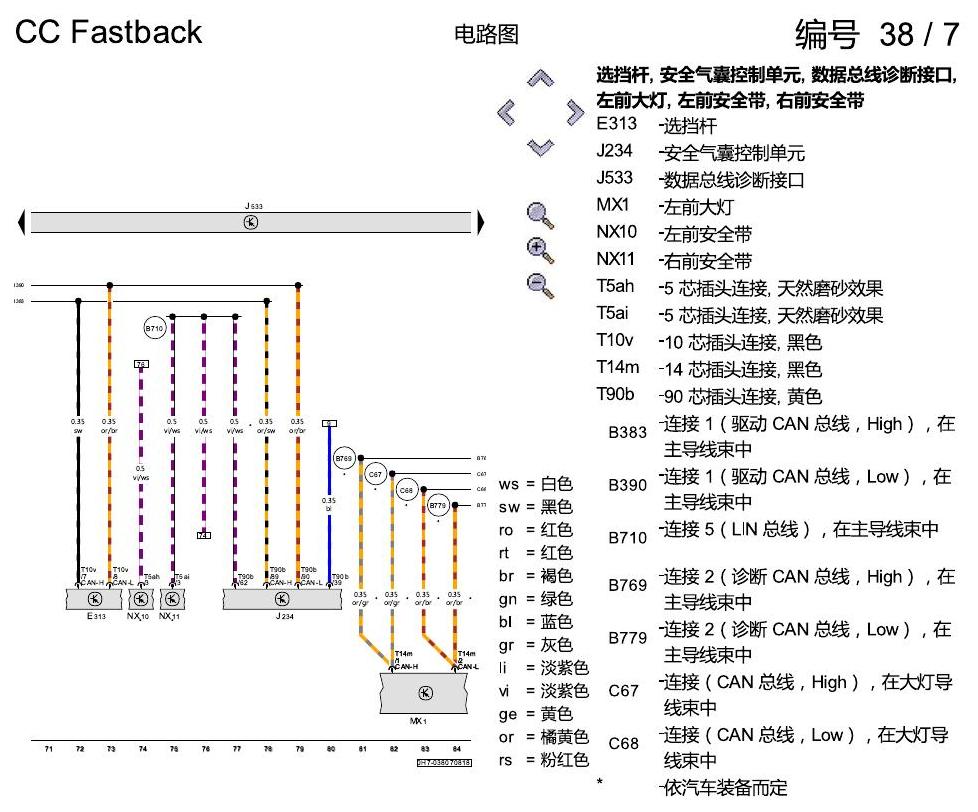Click the MX1 legend entry
Screen dimensions: 978x812
coord(665,206)
